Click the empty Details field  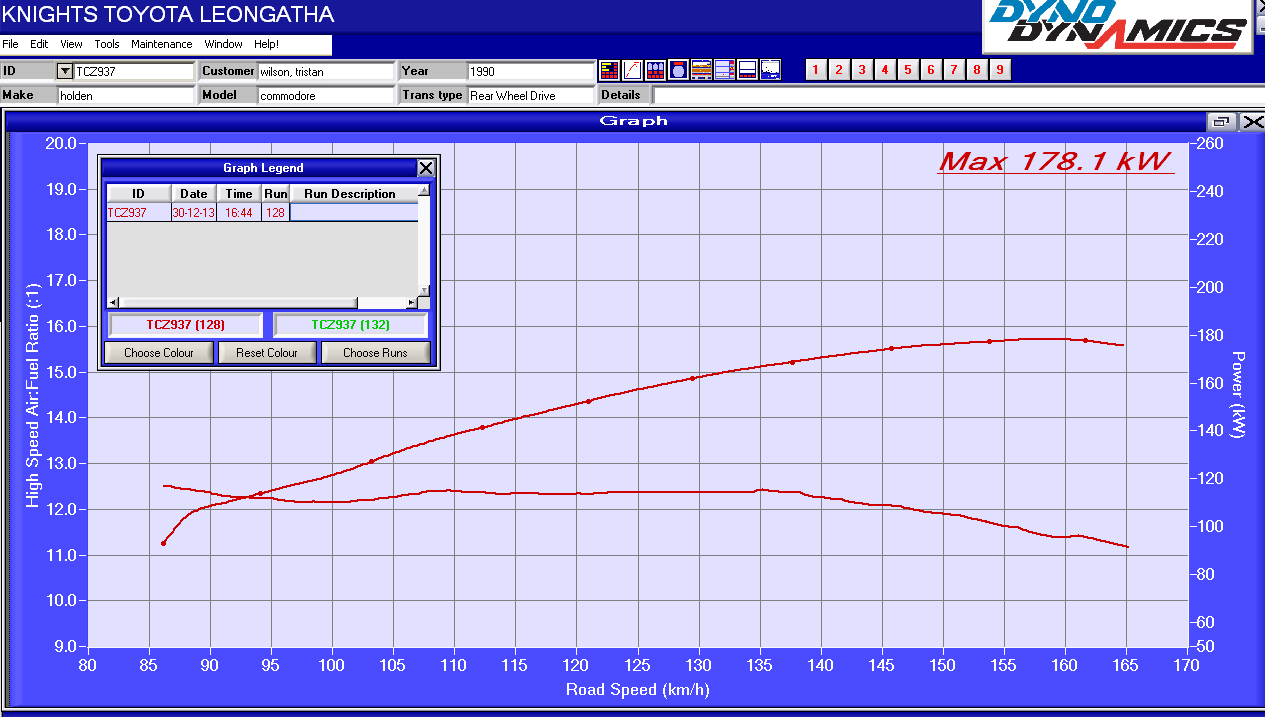[958, 95]
